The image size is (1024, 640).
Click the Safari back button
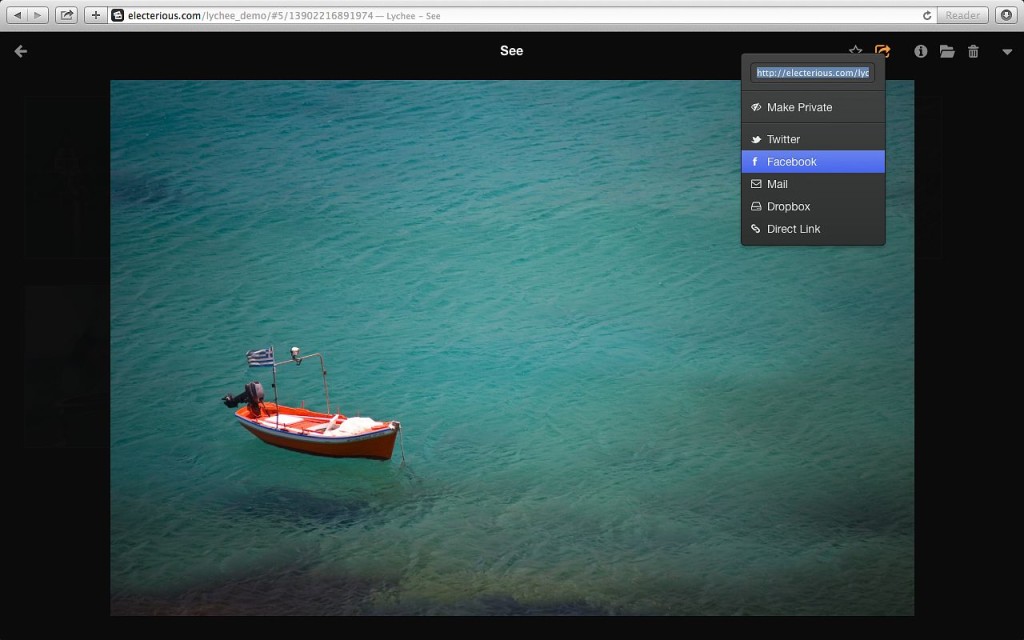coord(18,15)
